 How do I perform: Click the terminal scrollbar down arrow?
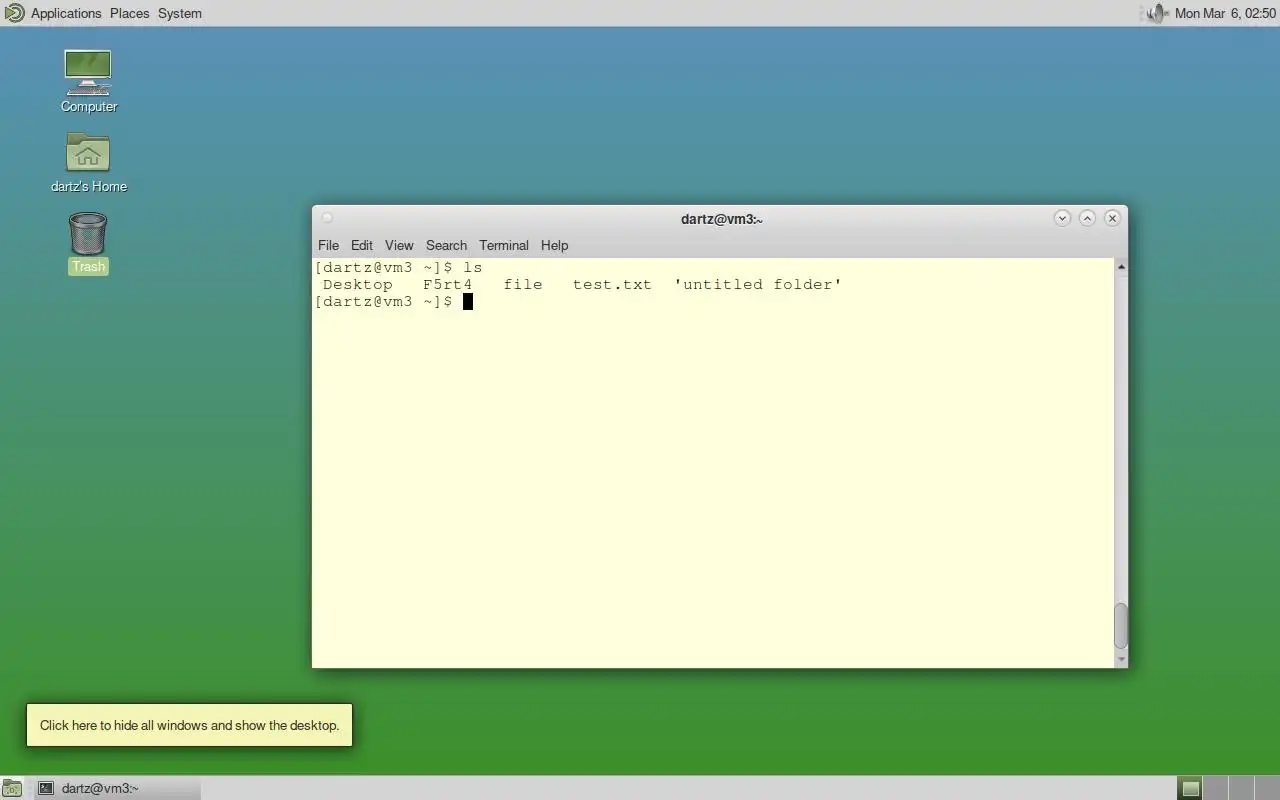[x=1121, y=660]
